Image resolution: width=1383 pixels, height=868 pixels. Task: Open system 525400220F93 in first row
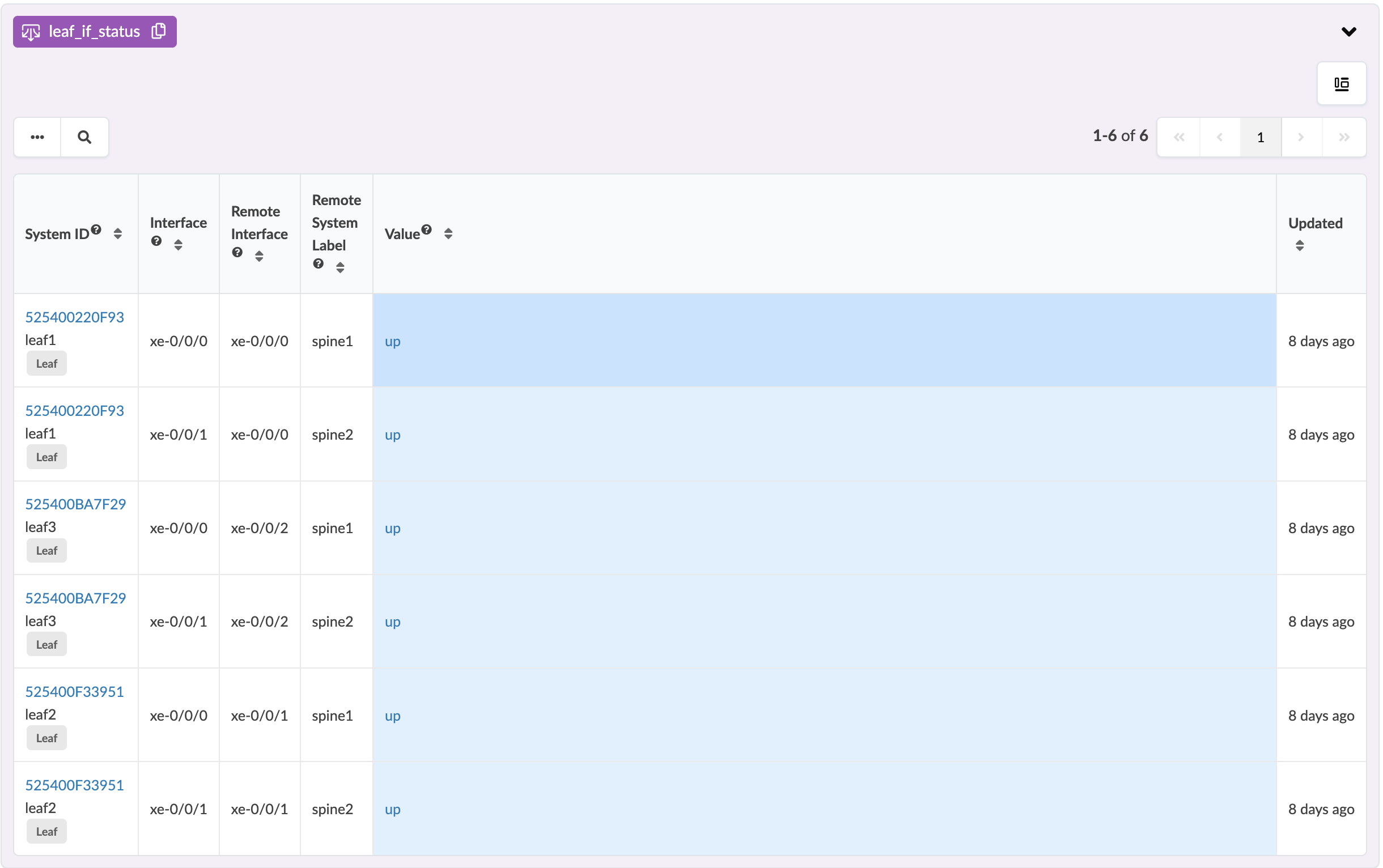75,317
